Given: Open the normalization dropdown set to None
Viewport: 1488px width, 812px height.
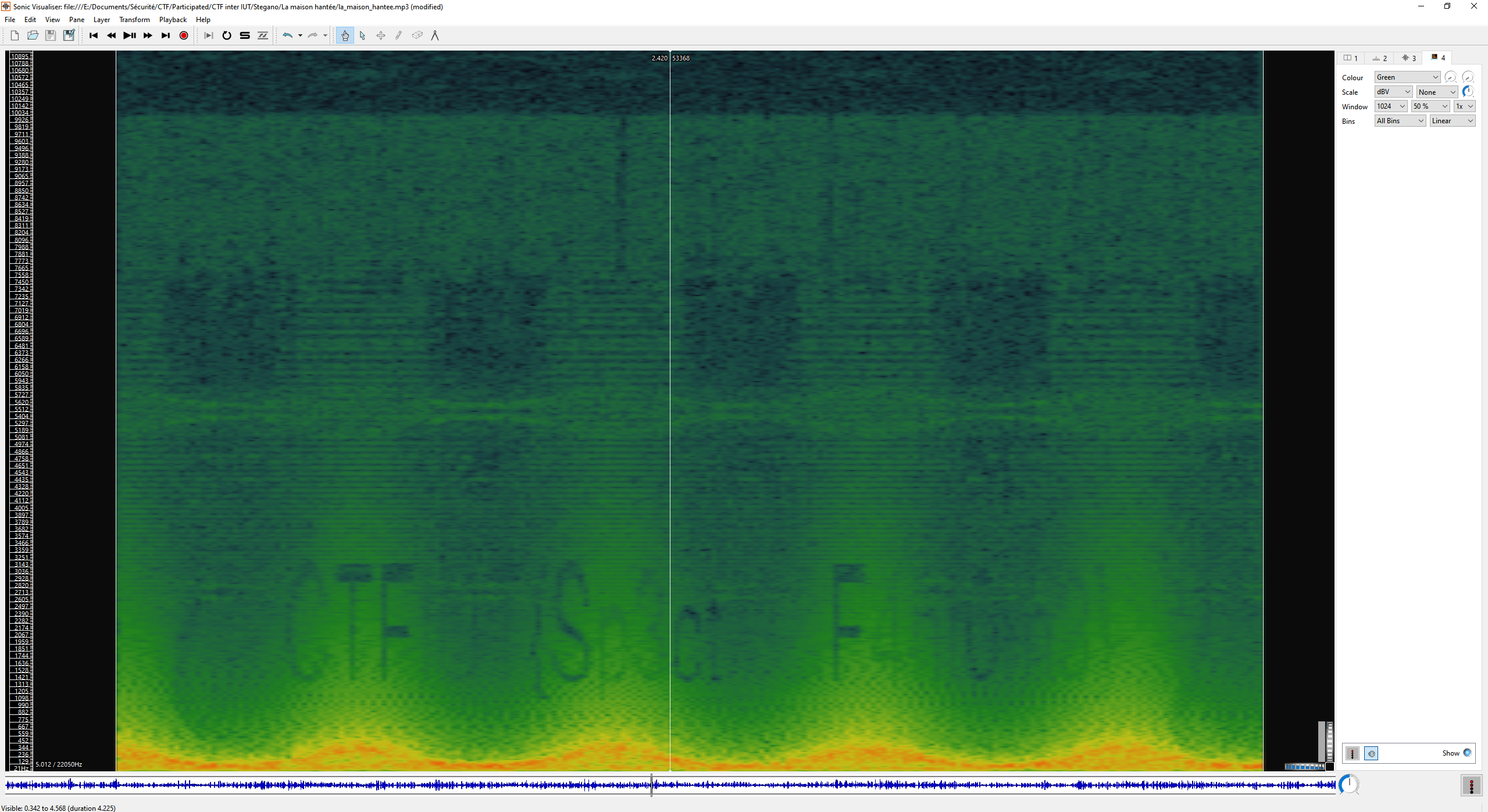Looking at the screenshot, I should tap(1436, 92).
